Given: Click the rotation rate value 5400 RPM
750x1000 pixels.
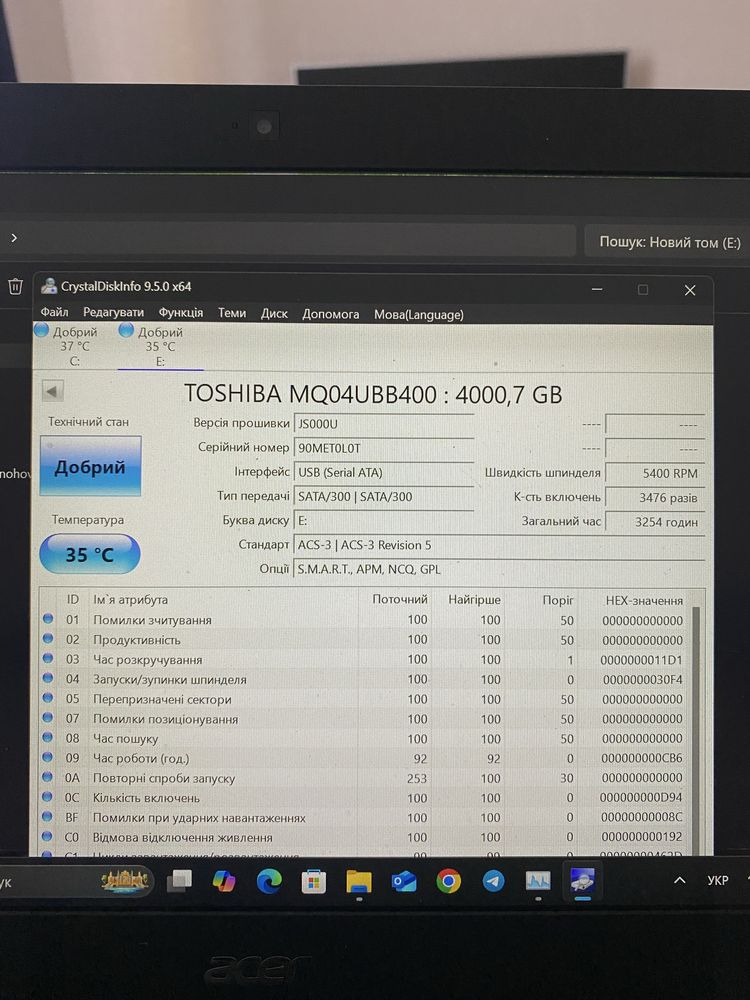Looking at the screenshot, I should click(654, 473).
